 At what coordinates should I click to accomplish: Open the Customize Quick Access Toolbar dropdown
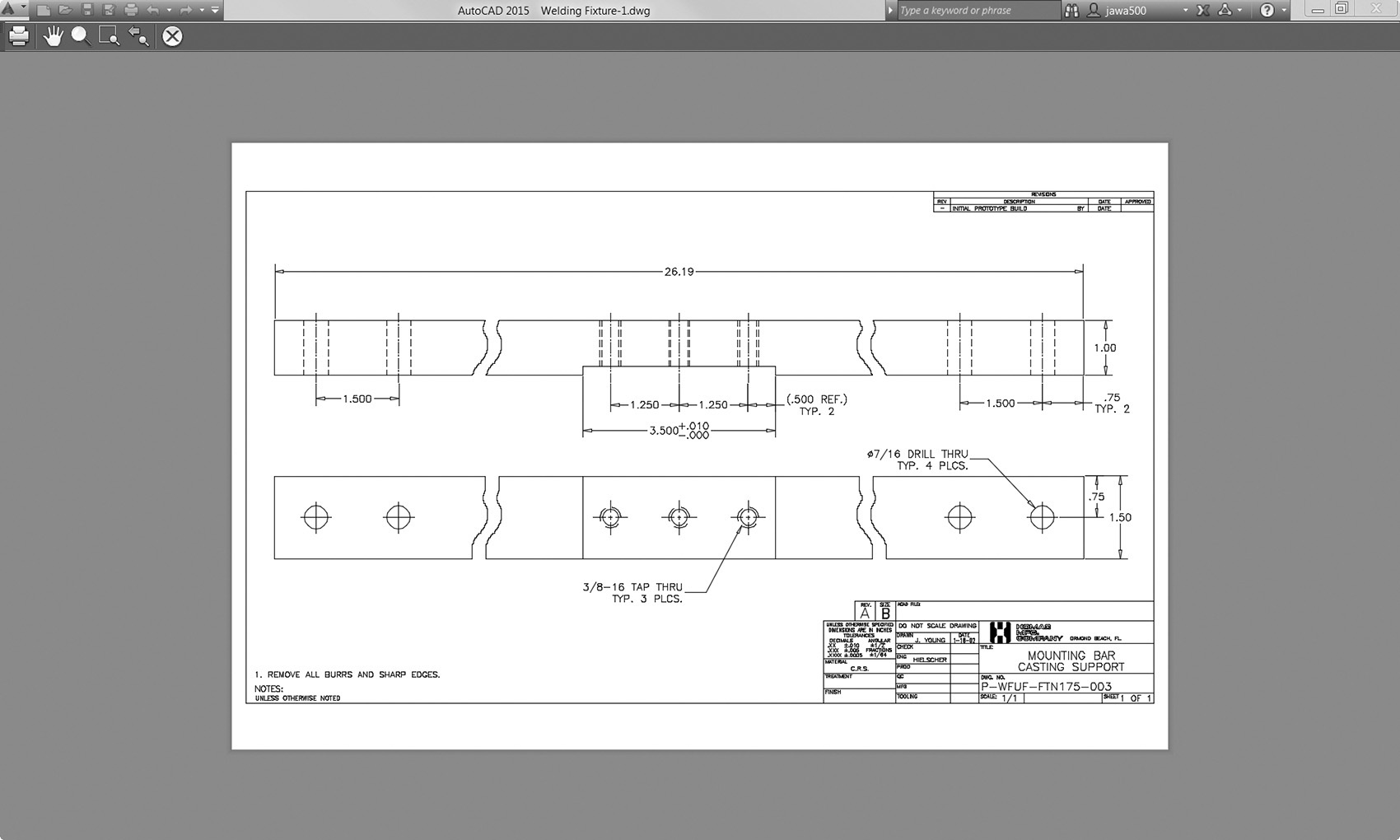215,10
